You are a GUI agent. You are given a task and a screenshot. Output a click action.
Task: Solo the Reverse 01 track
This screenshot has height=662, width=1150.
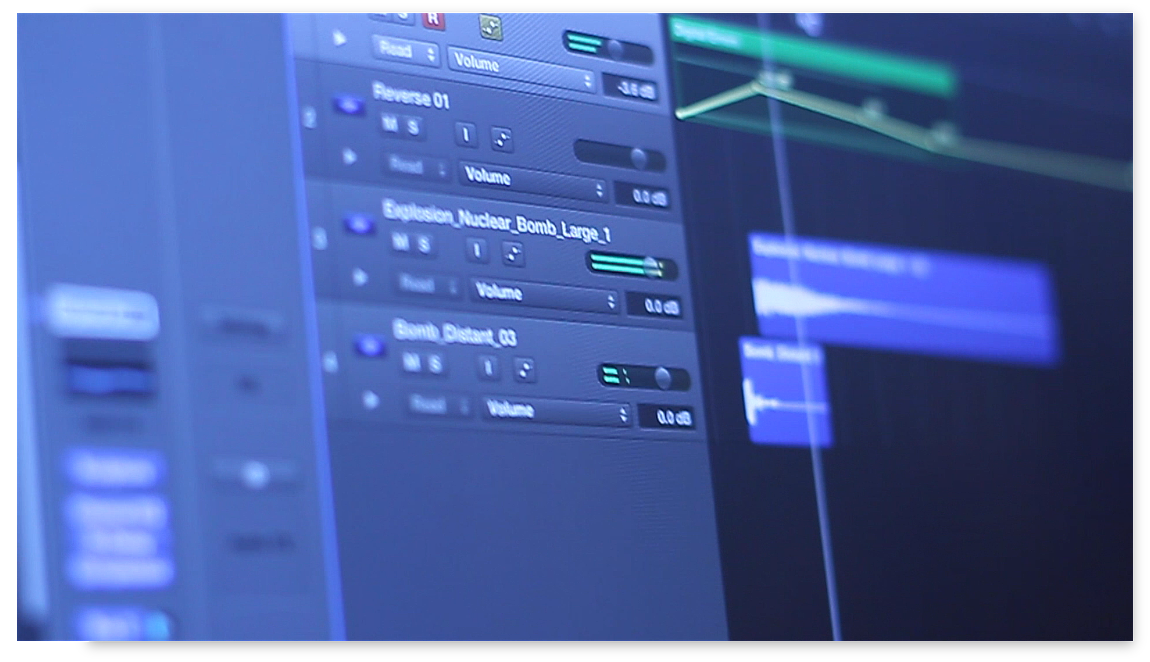click(413, 128)
